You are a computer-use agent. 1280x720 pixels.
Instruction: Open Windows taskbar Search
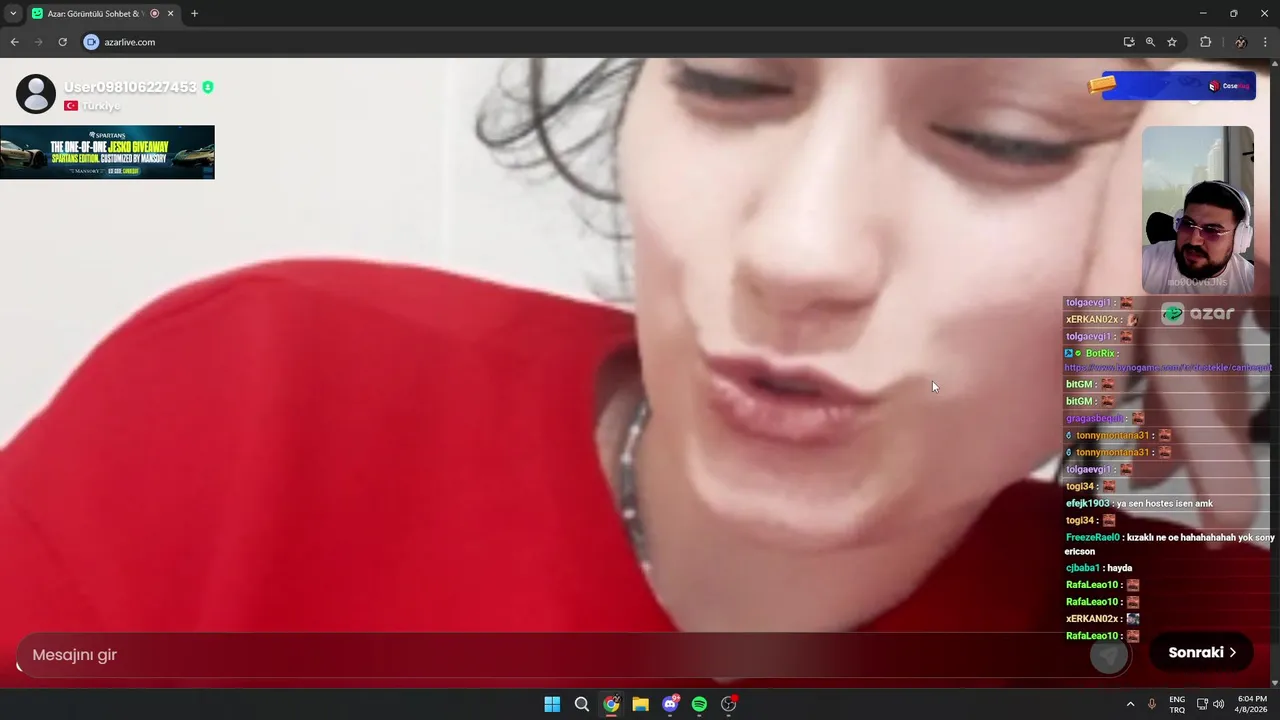(x=581, y=704)
